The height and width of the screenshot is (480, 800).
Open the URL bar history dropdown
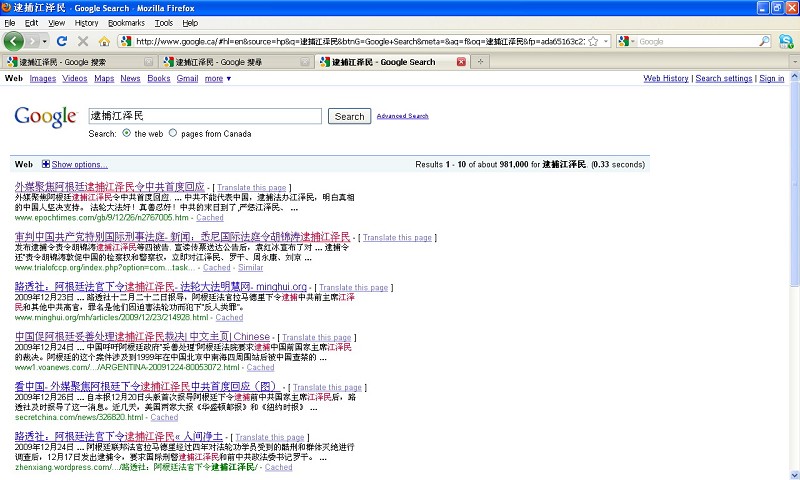(x=606, y=41)
